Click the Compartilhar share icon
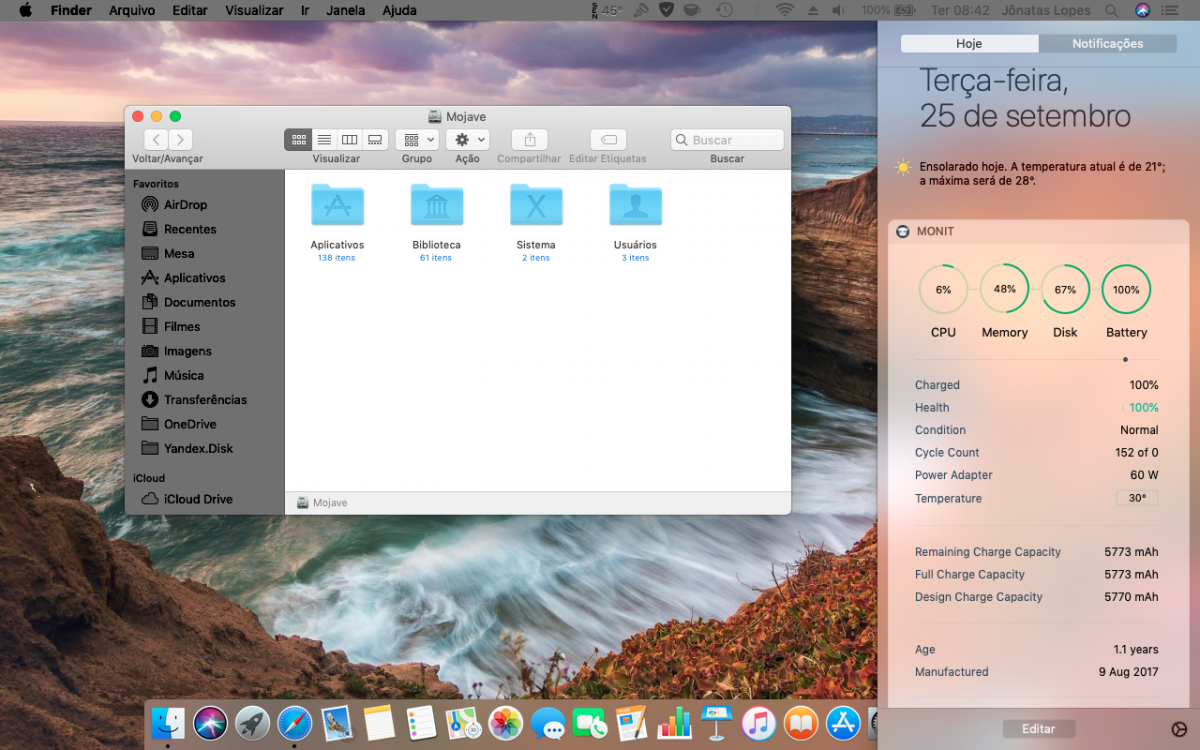 click(529, 140)
